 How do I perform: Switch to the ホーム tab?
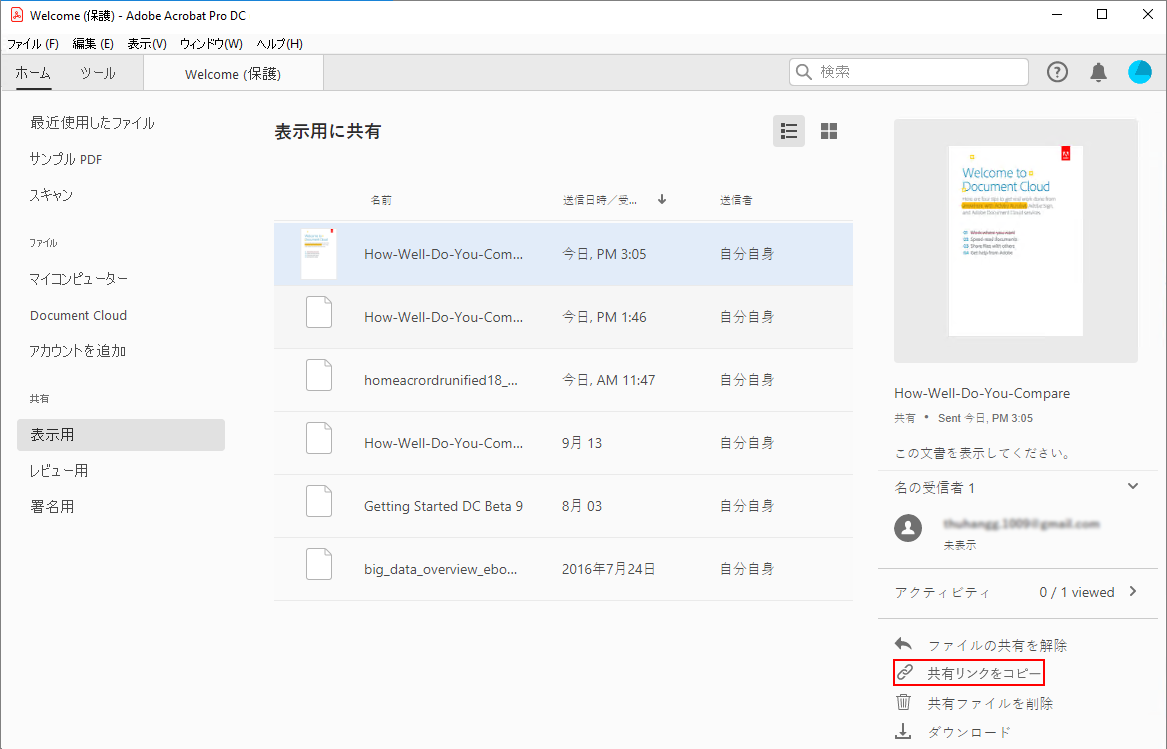point(33,73)
